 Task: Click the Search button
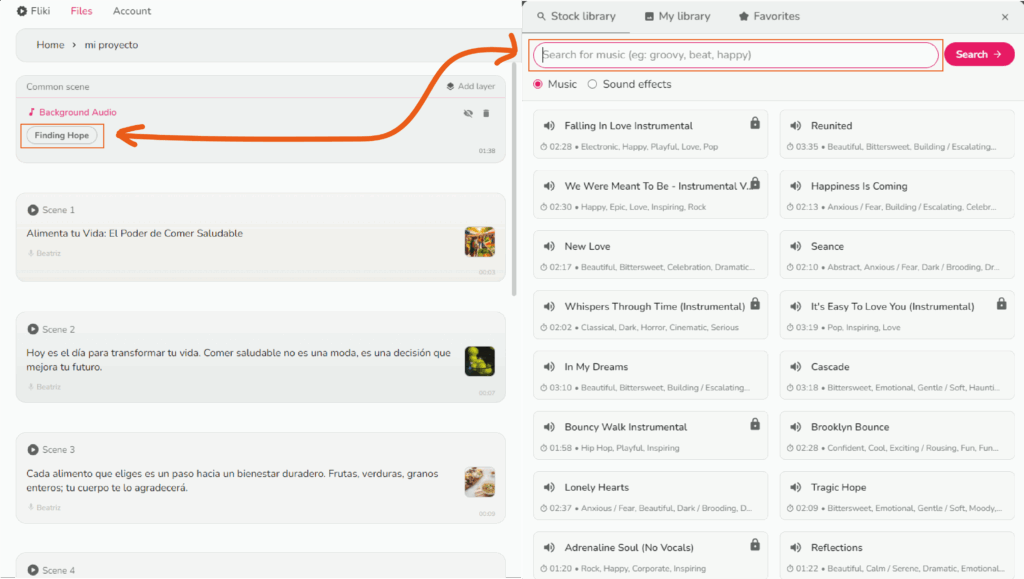tap(978, 55)
